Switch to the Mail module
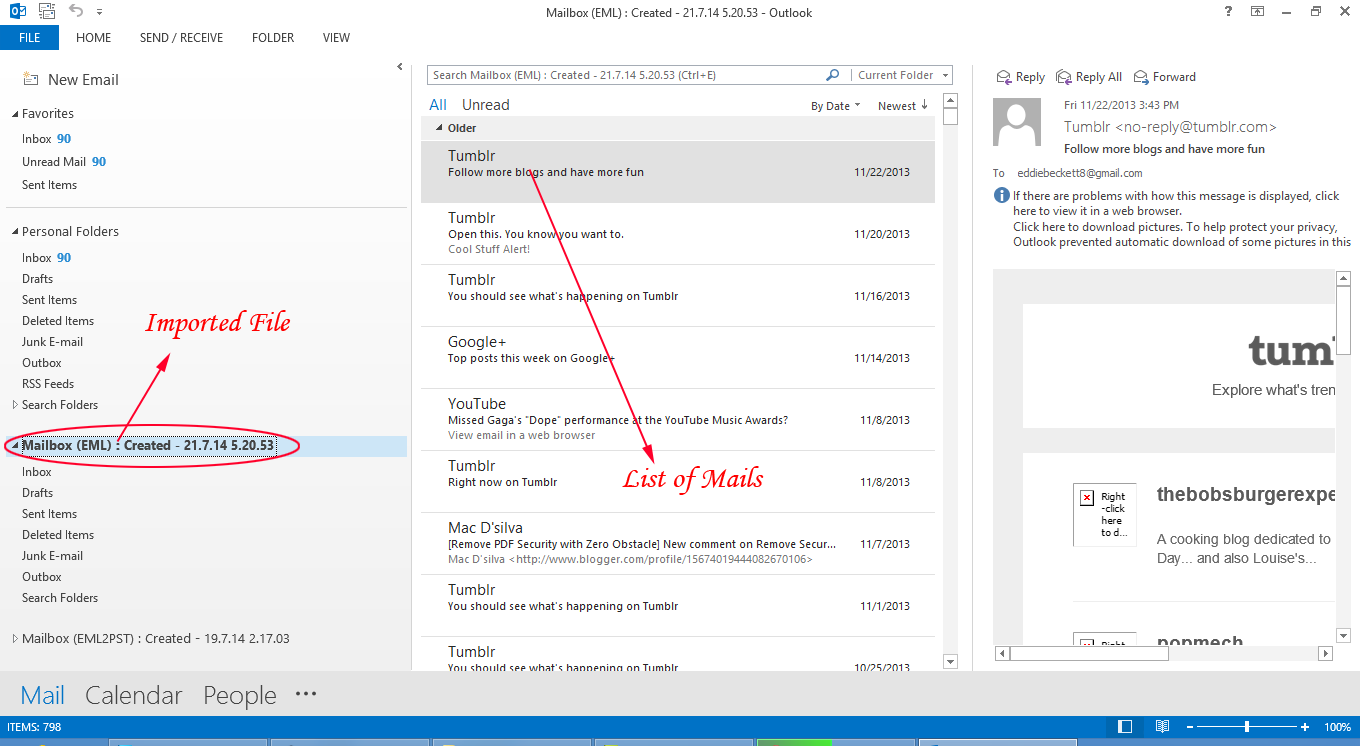 (43, 695)
